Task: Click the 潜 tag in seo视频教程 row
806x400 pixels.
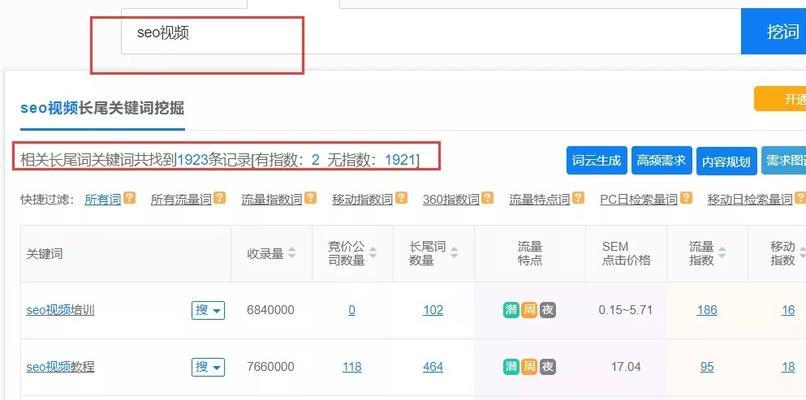Action: [511, 367]
